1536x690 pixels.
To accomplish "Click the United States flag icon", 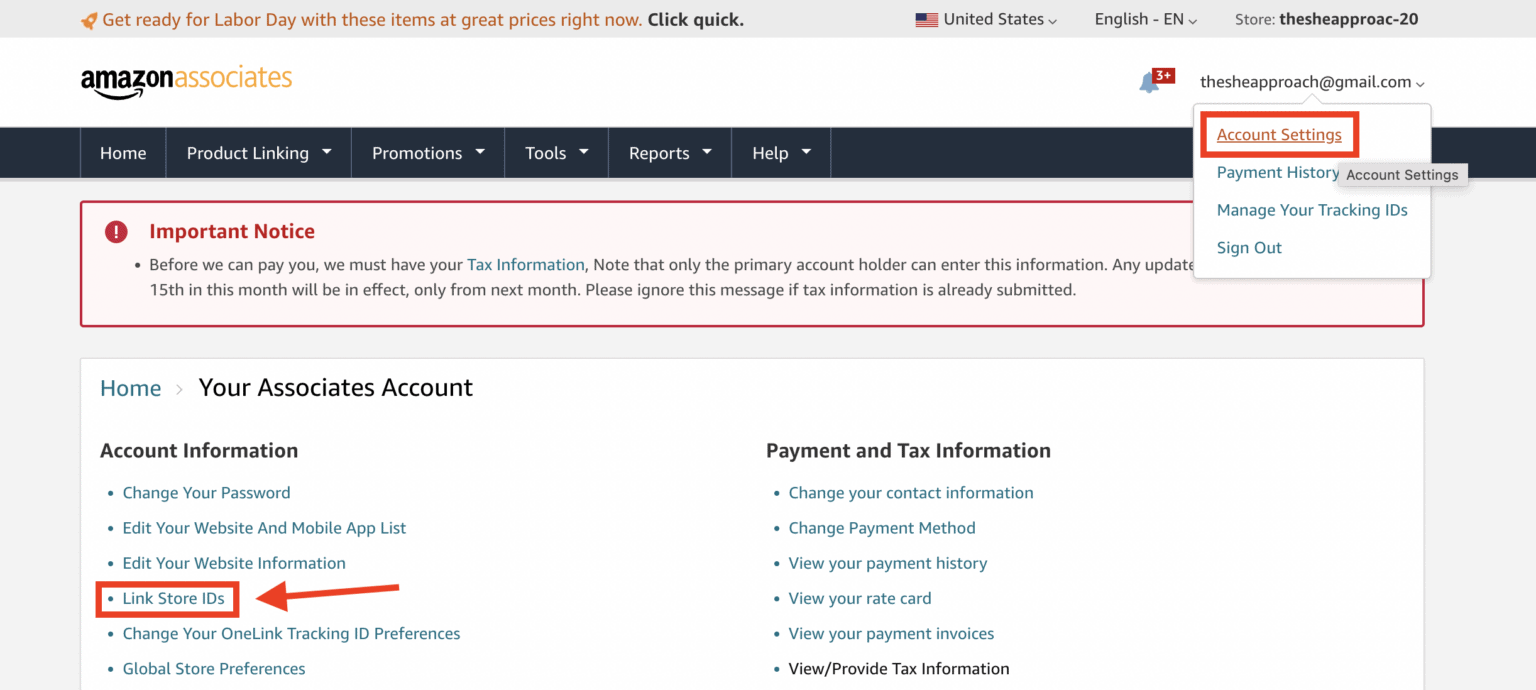I will [926, 18].
